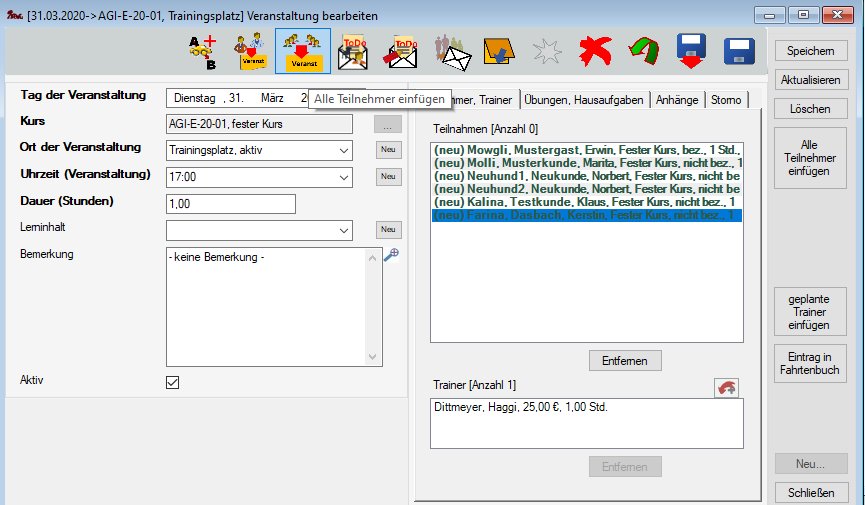
Task: Click the red X delete icon in toolbar
Action: [594, 51]
